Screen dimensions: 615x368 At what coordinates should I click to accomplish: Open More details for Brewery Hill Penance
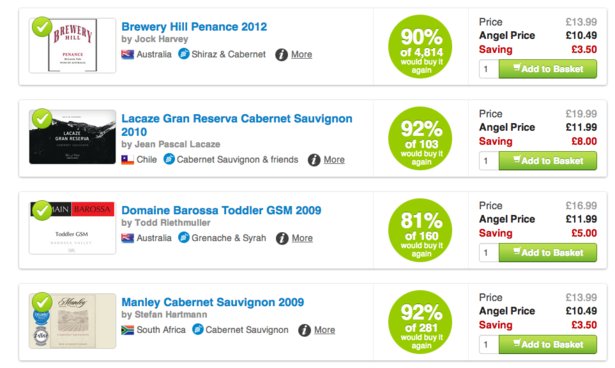click(301, 55)
